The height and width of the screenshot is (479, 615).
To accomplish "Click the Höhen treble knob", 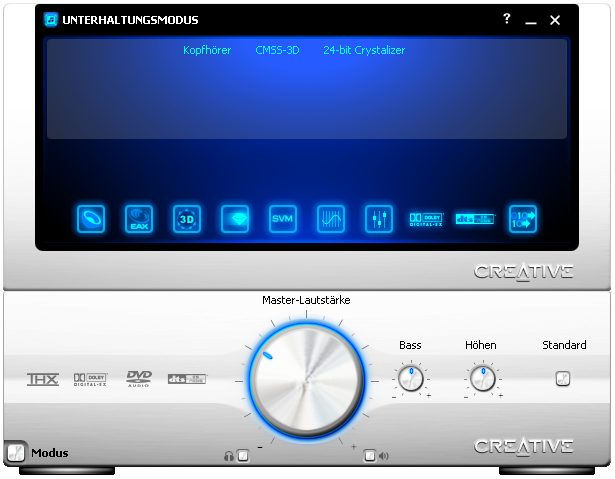I will [x=483, y=379].
